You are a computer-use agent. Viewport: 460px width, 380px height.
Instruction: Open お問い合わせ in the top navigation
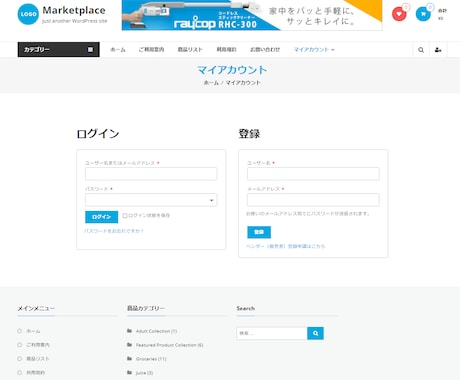click(265, 50)
